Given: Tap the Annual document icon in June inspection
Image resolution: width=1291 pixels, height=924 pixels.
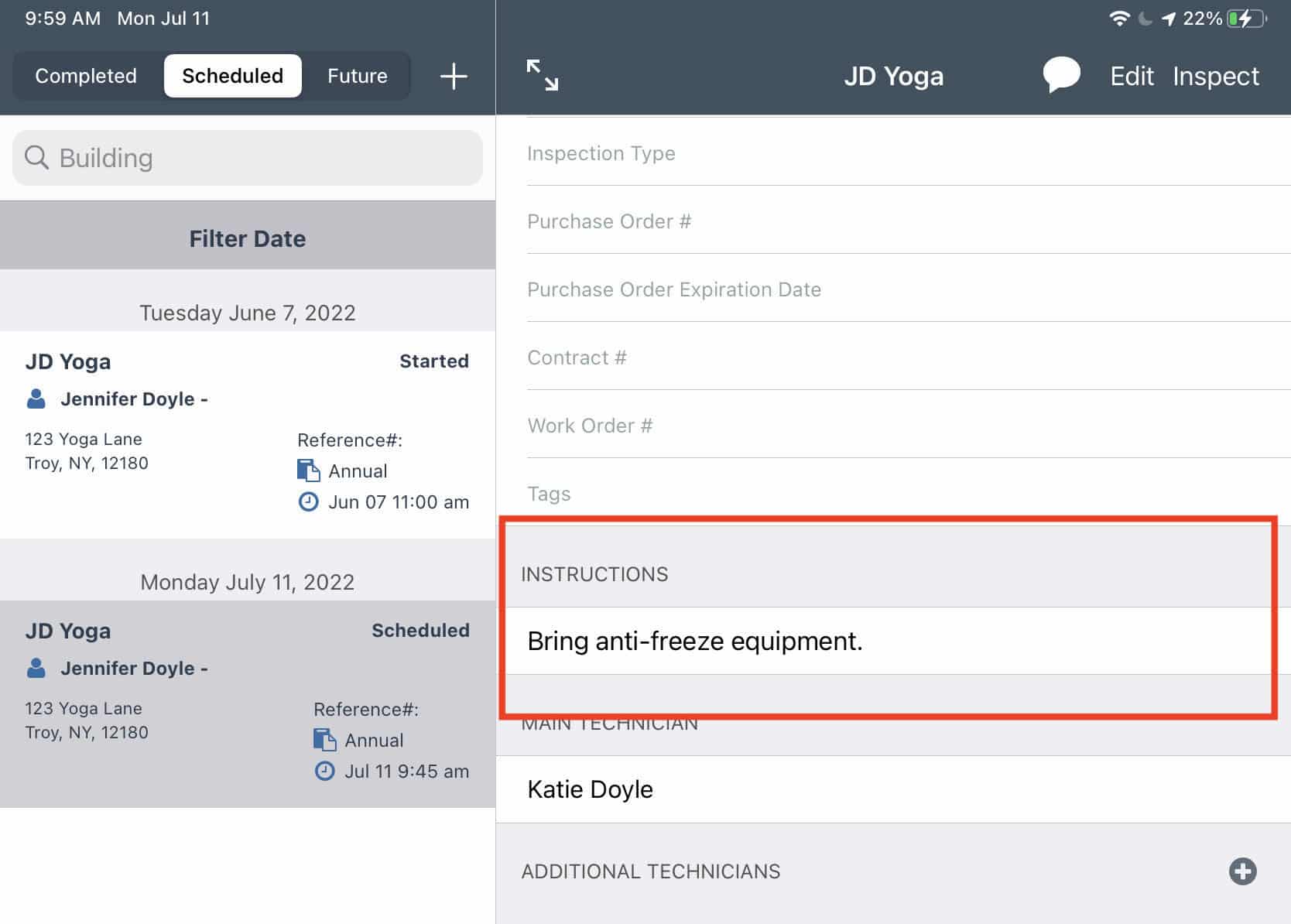Looking at the screenshot, I should (308, 471).
